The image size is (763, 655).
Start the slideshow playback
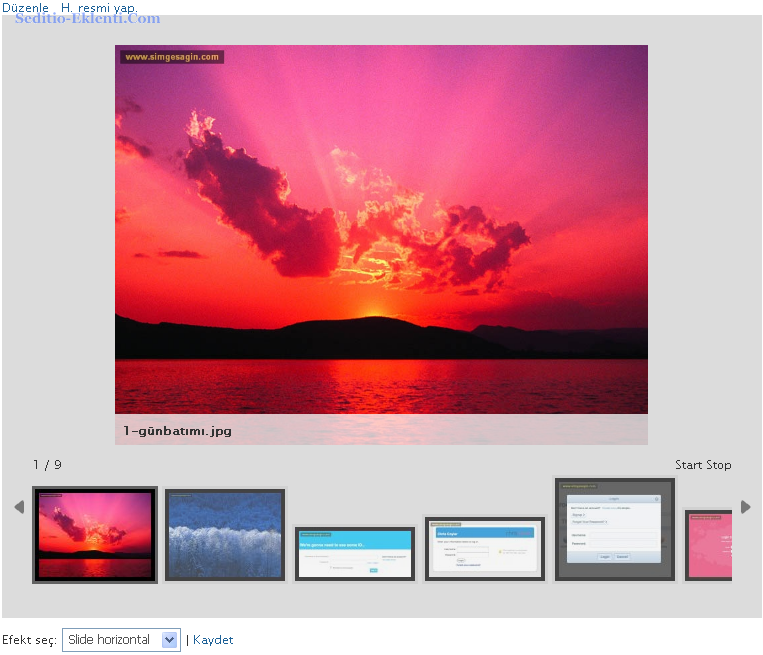coord(689,465)
